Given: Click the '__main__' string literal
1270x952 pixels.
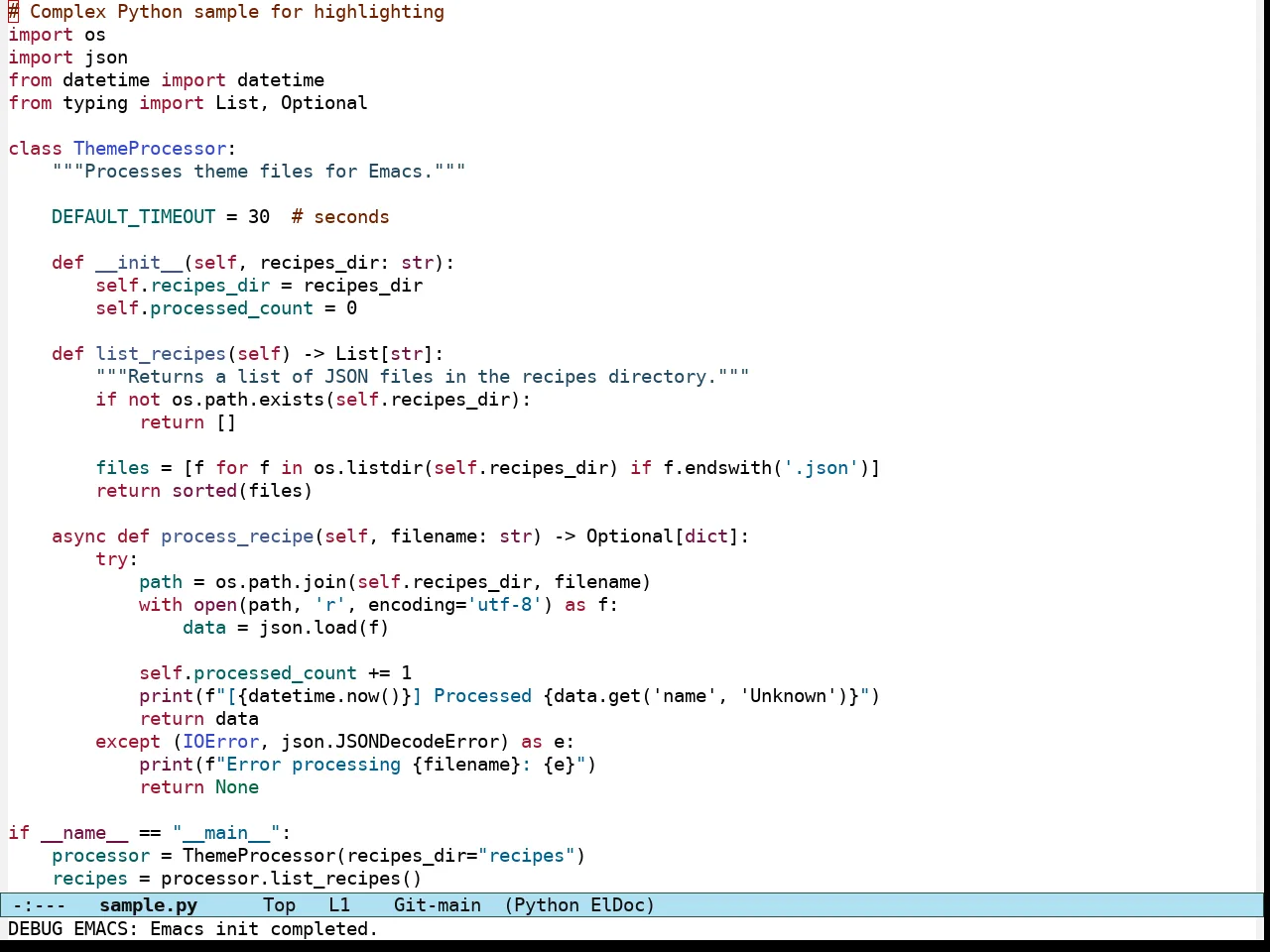Looking at the screenshot, I should point(226,833).
